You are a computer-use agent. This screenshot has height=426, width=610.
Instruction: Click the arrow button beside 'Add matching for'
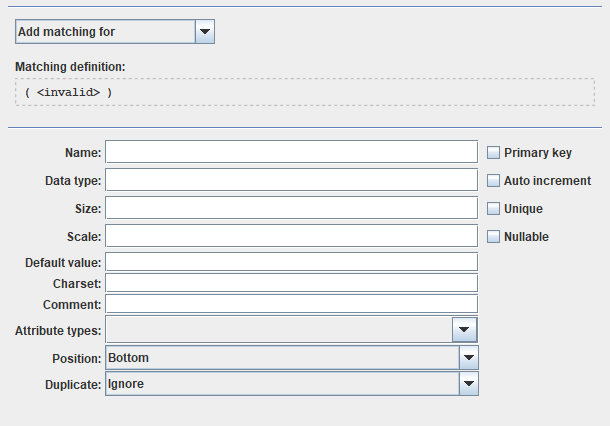pyautogui.click(x=205, y=32)
